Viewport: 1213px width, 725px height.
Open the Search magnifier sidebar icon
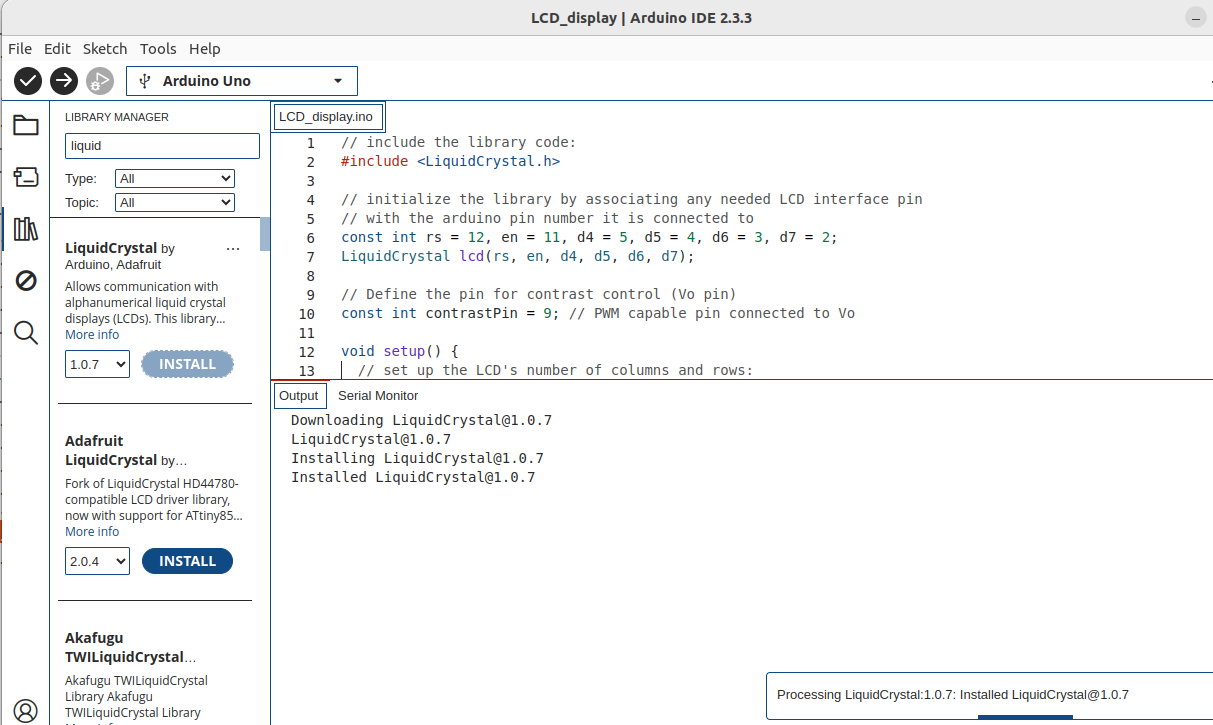(25, 333)
